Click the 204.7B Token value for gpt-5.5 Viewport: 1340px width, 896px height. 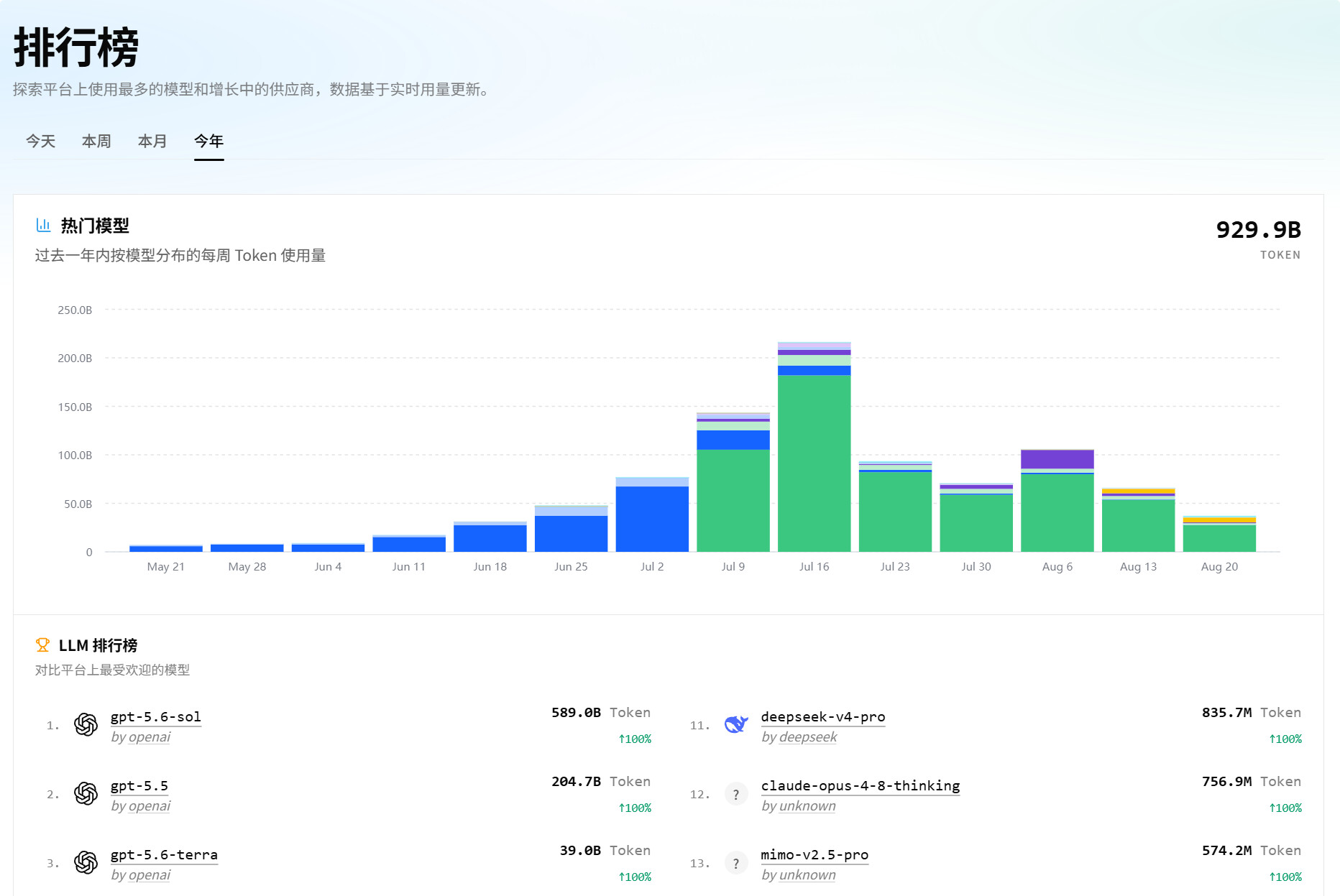(601, 782)
